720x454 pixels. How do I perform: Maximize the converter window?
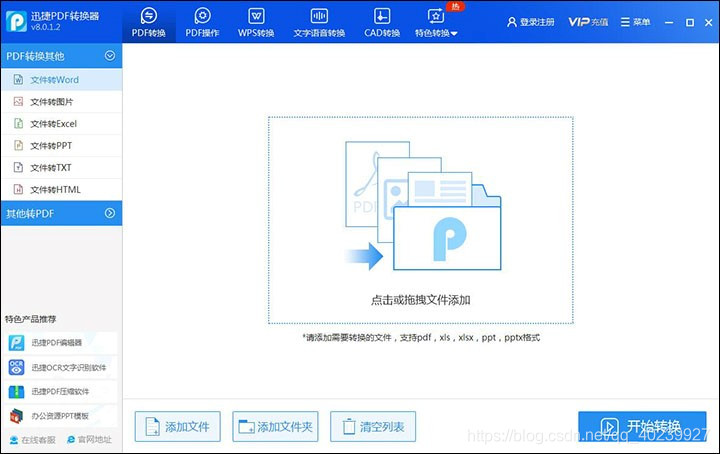pos(690,22)
